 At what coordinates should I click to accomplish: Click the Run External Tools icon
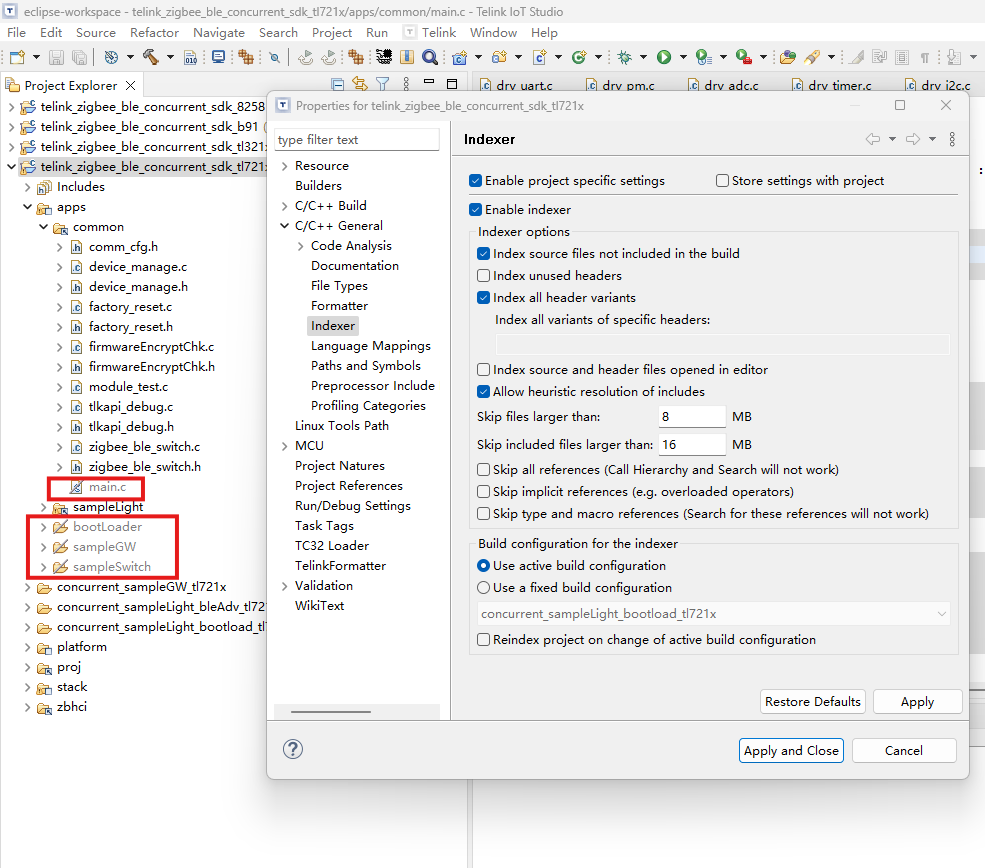pos(744,57)
